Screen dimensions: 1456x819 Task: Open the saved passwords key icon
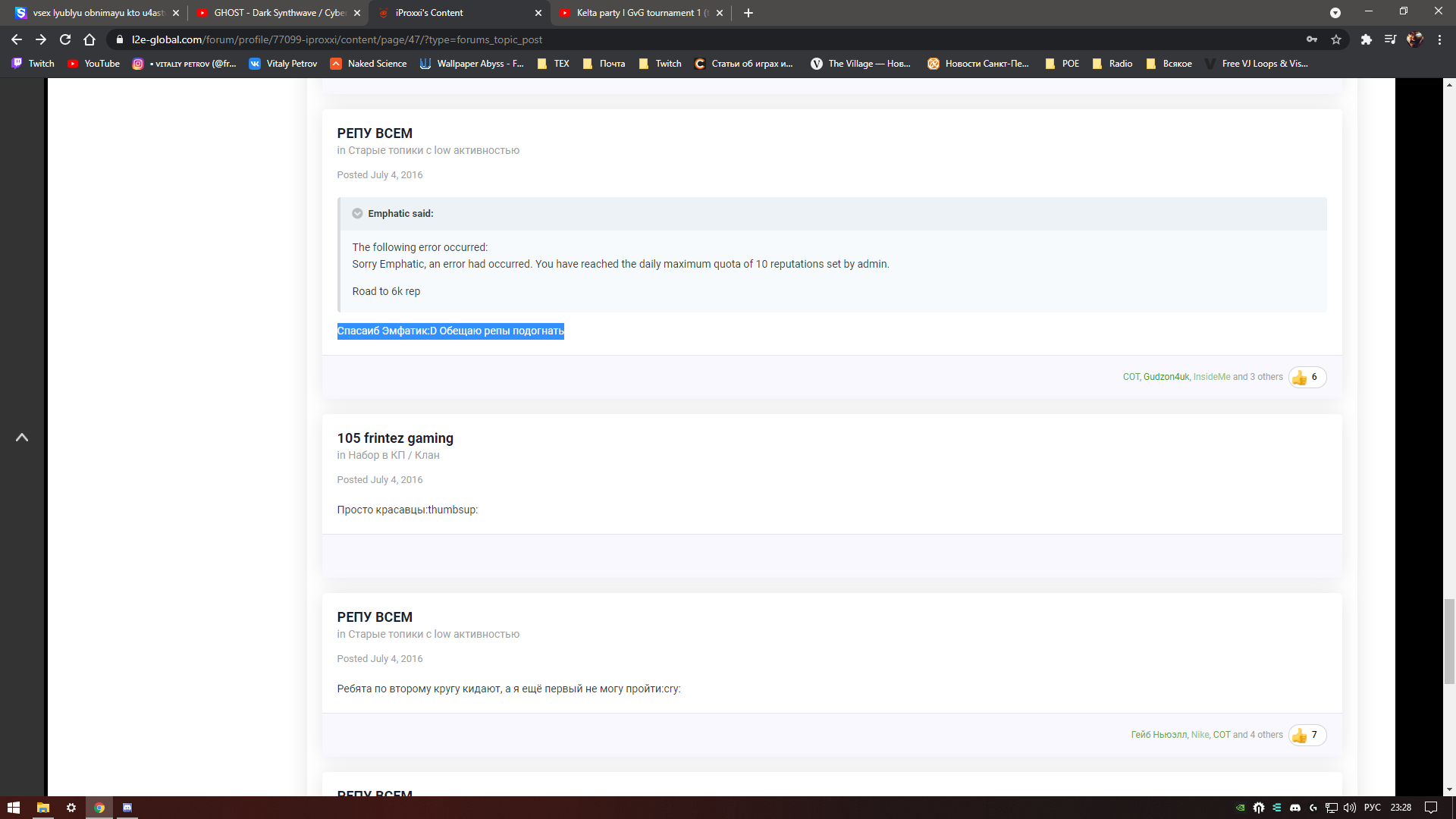(x=1312, y=39)
